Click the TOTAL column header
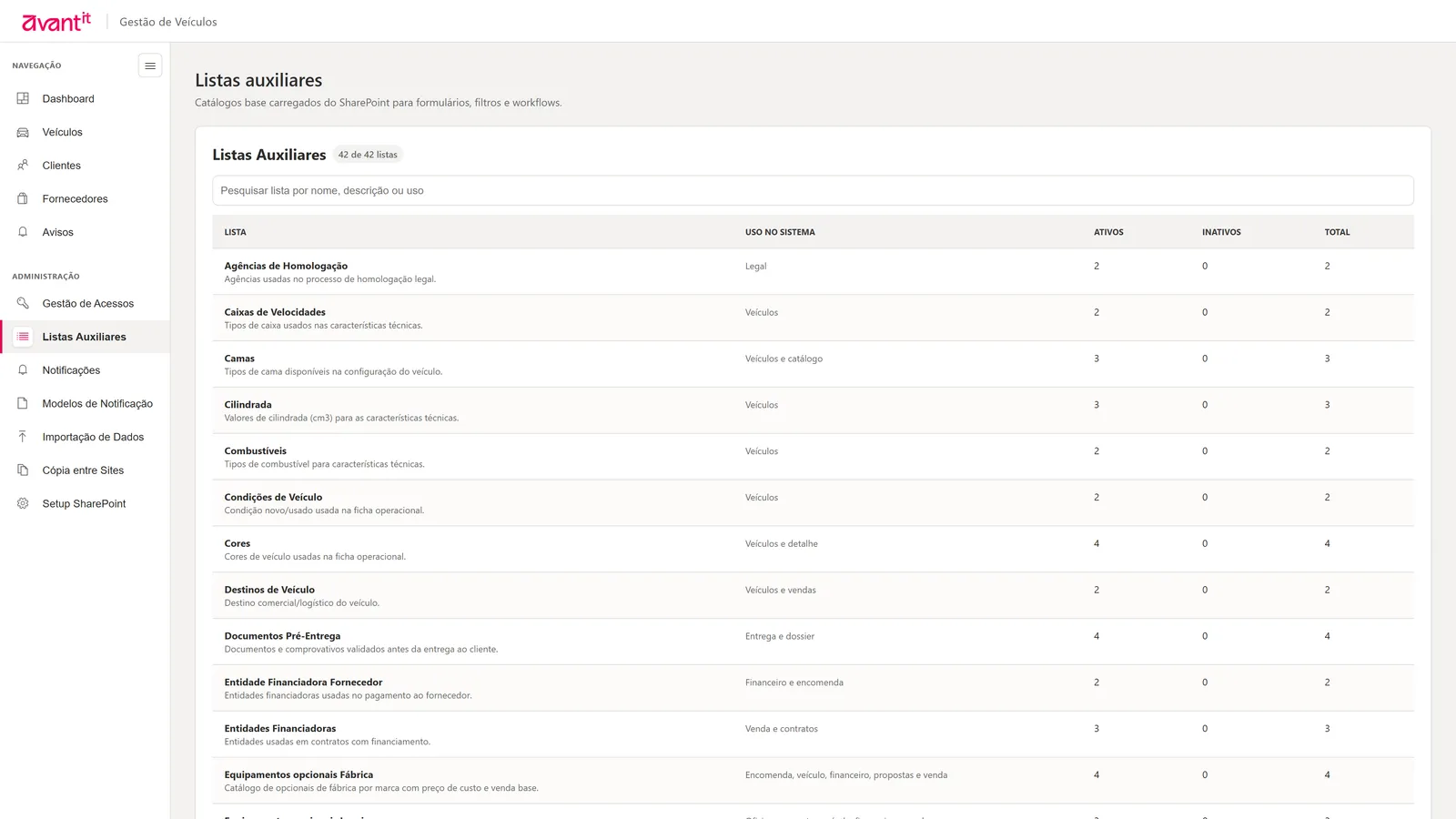The width and height of the screenshot is (1456, 819). tap(1337, 232)
